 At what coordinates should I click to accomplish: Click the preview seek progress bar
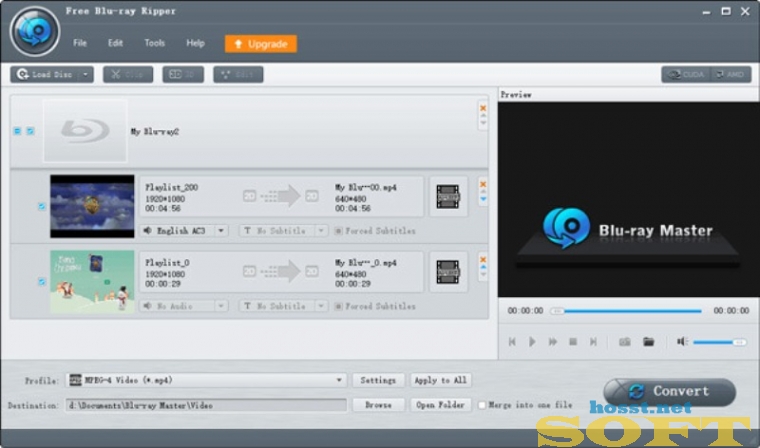(626, 311)
